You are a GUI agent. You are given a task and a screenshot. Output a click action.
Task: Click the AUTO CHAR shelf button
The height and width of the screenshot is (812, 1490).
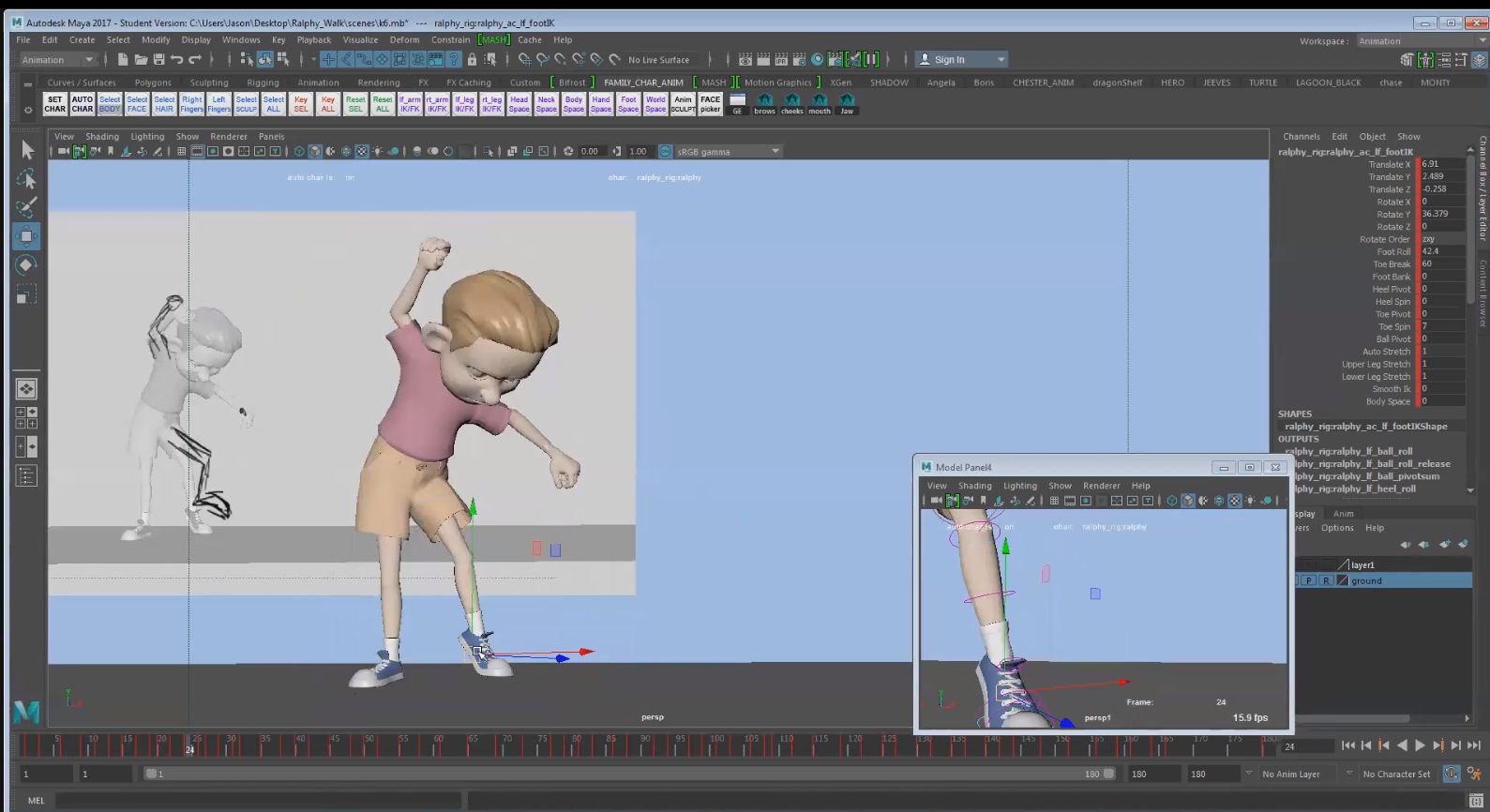tap(83, 103)
